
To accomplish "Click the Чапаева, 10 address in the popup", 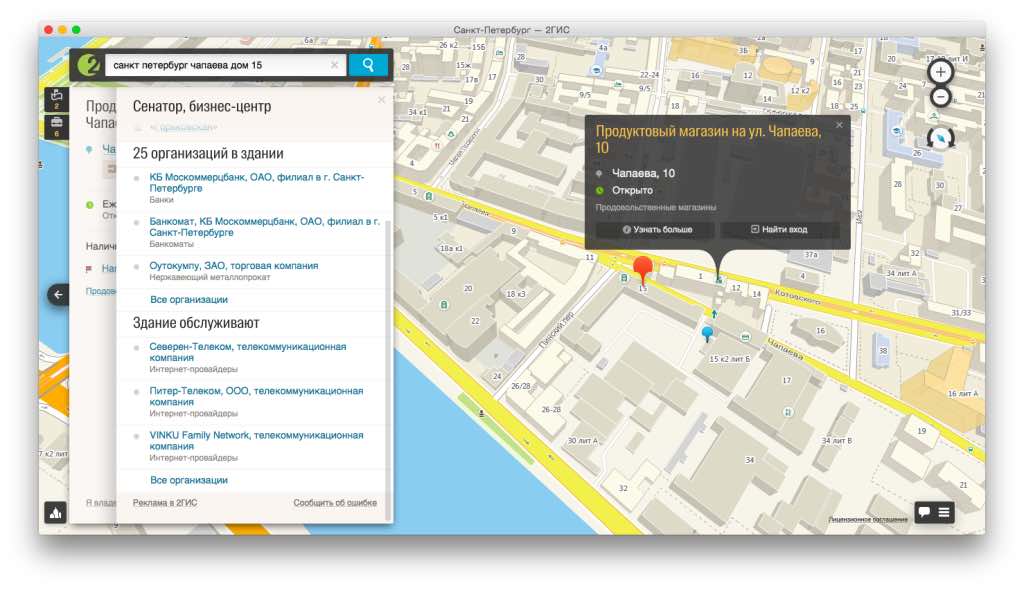I will point(643,173).
